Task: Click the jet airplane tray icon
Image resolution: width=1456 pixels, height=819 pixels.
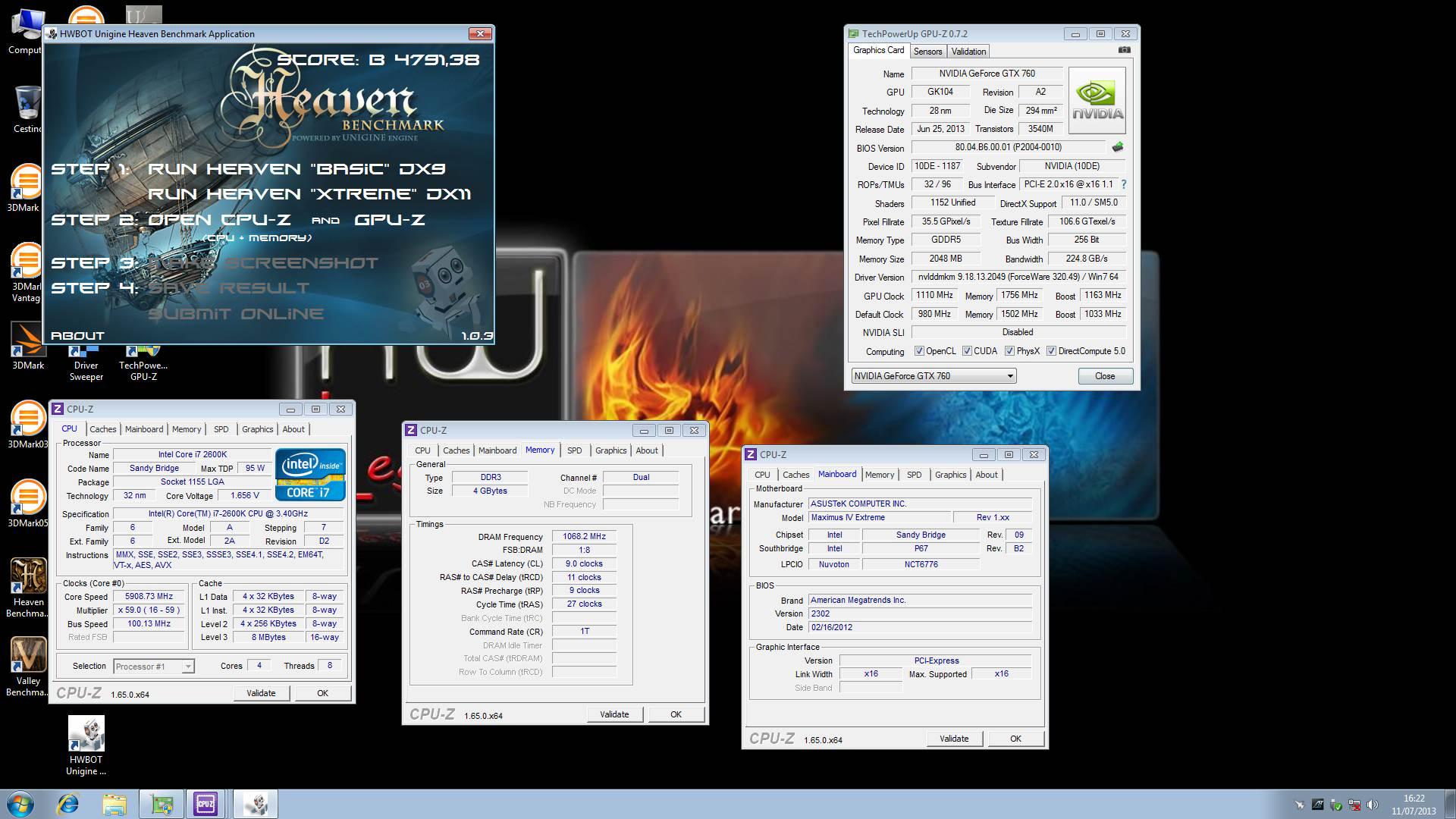Action: [x=1300, y=805]
